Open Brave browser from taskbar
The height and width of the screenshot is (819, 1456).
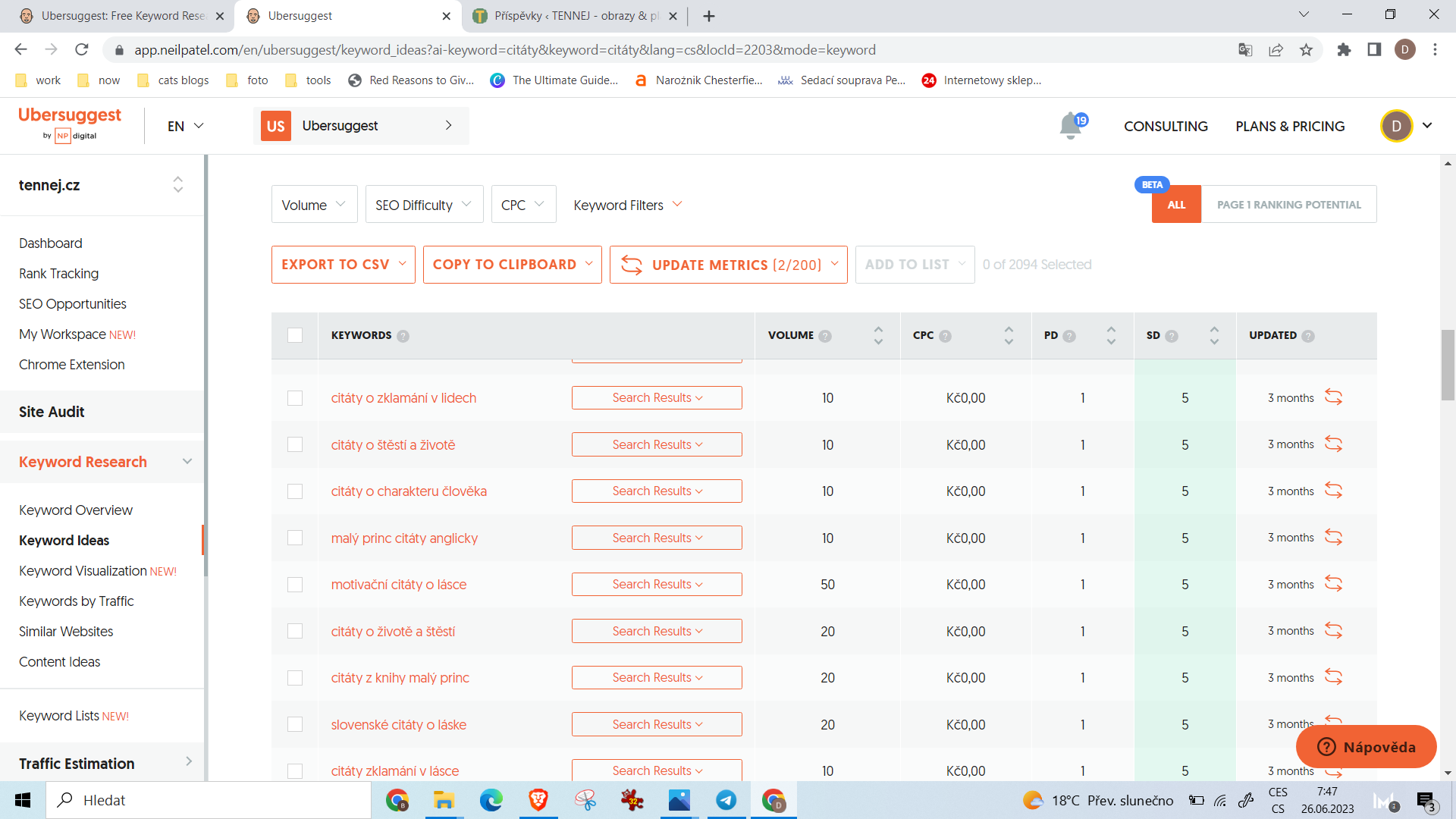pyautogui.click(x=538, y=800)
